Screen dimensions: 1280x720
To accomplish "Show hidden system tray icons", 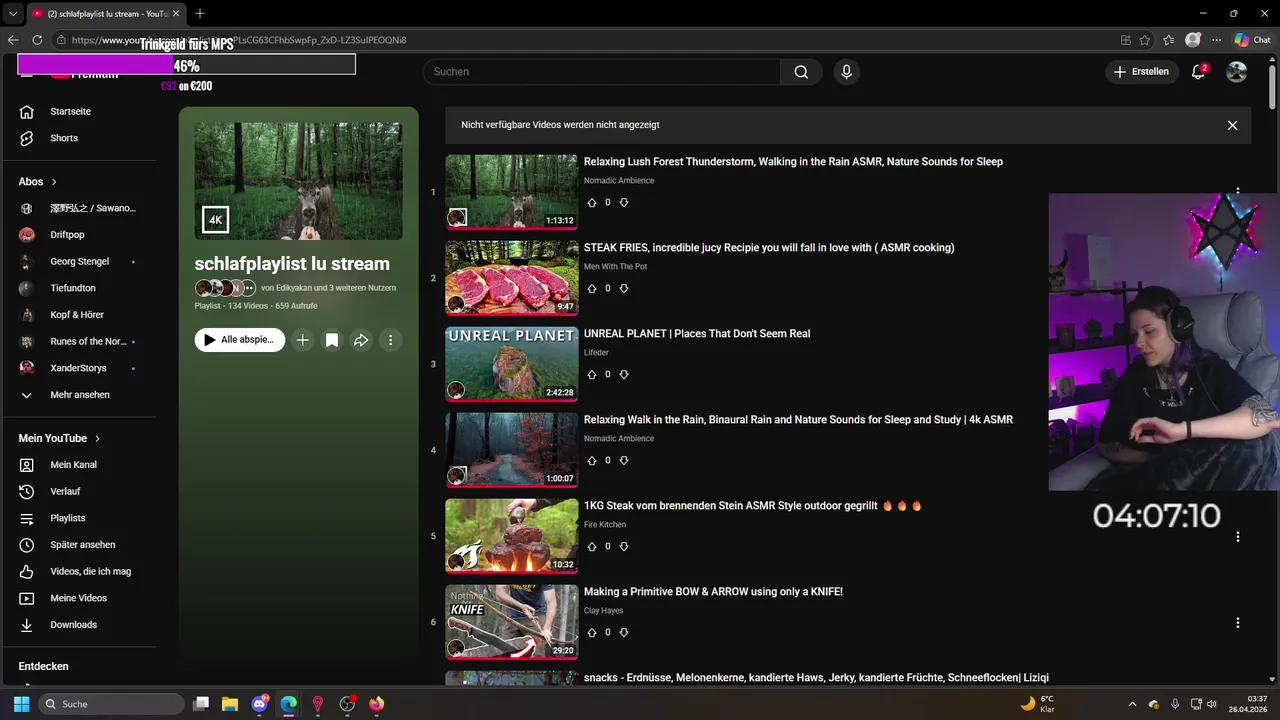I will (1132, 704).
